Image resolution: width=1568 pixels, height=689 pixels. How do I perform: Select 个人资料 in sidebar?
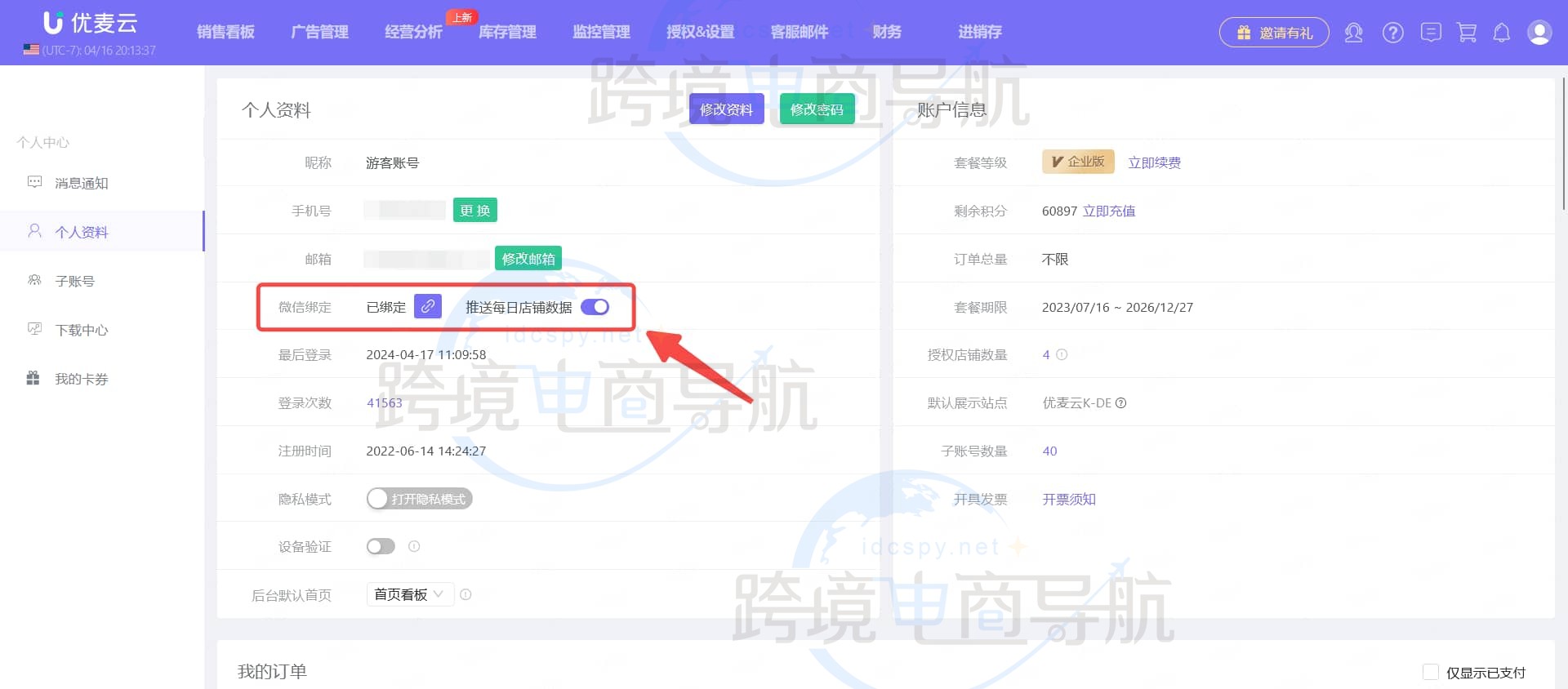pos(102,232)
